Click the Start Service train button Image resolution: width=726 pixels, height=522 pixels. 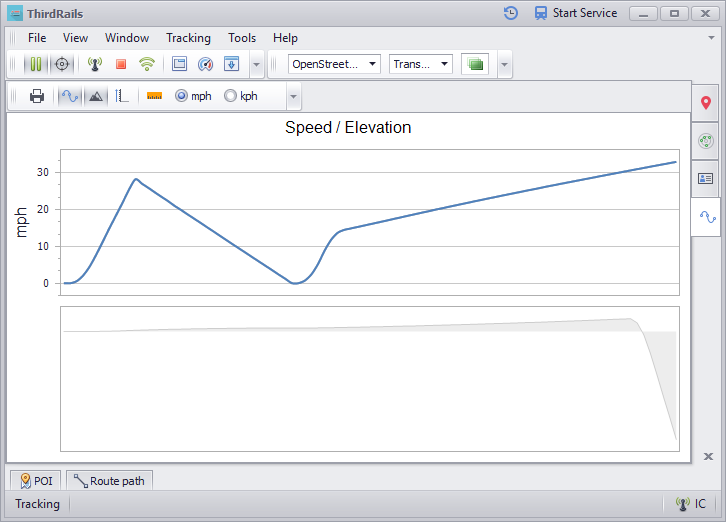coord(576,13)
